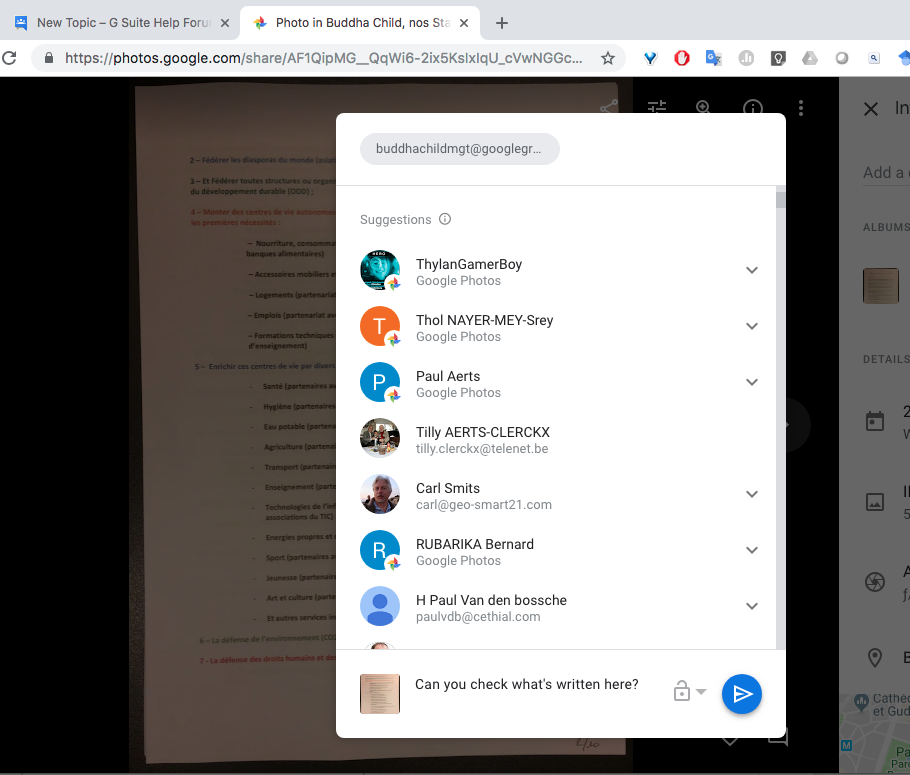Click the calendar date icon in details
Image resolution: width=910 pixels, height=775 pixels.
[x=875, y=421]
